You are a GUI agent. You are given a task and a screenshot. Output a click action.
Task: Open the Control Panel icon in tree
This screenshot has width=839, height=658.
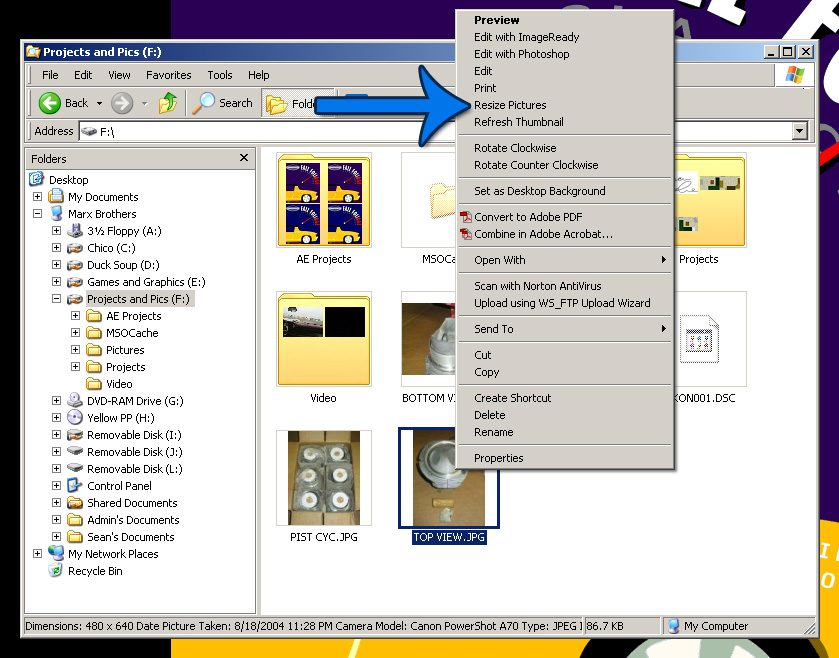pos(75,486)
